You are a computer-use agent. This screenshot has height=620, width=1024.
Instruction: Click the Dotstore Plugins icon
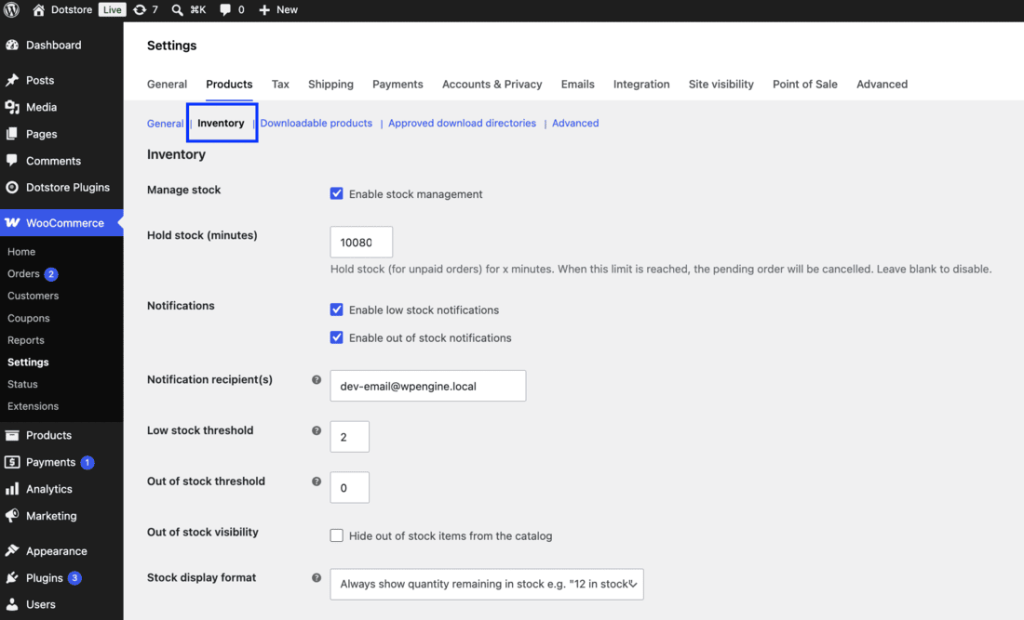(12, 188)
